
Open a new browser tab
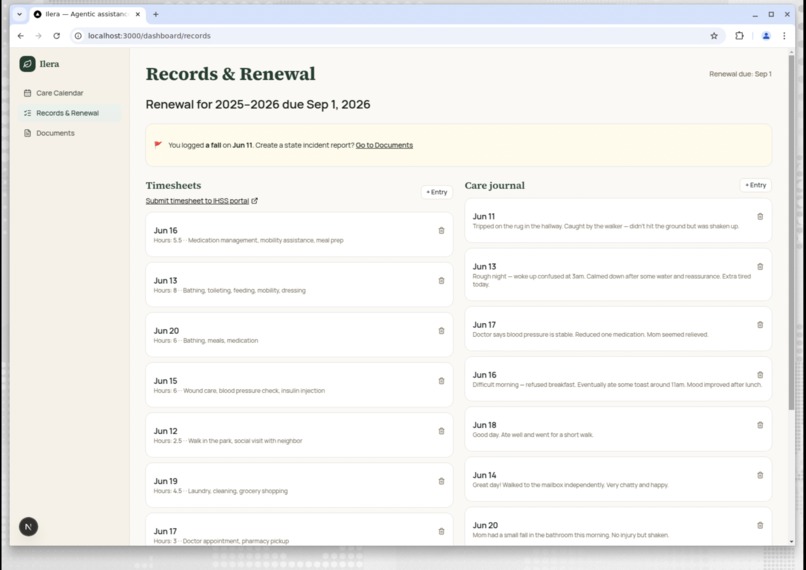(156, 14)
